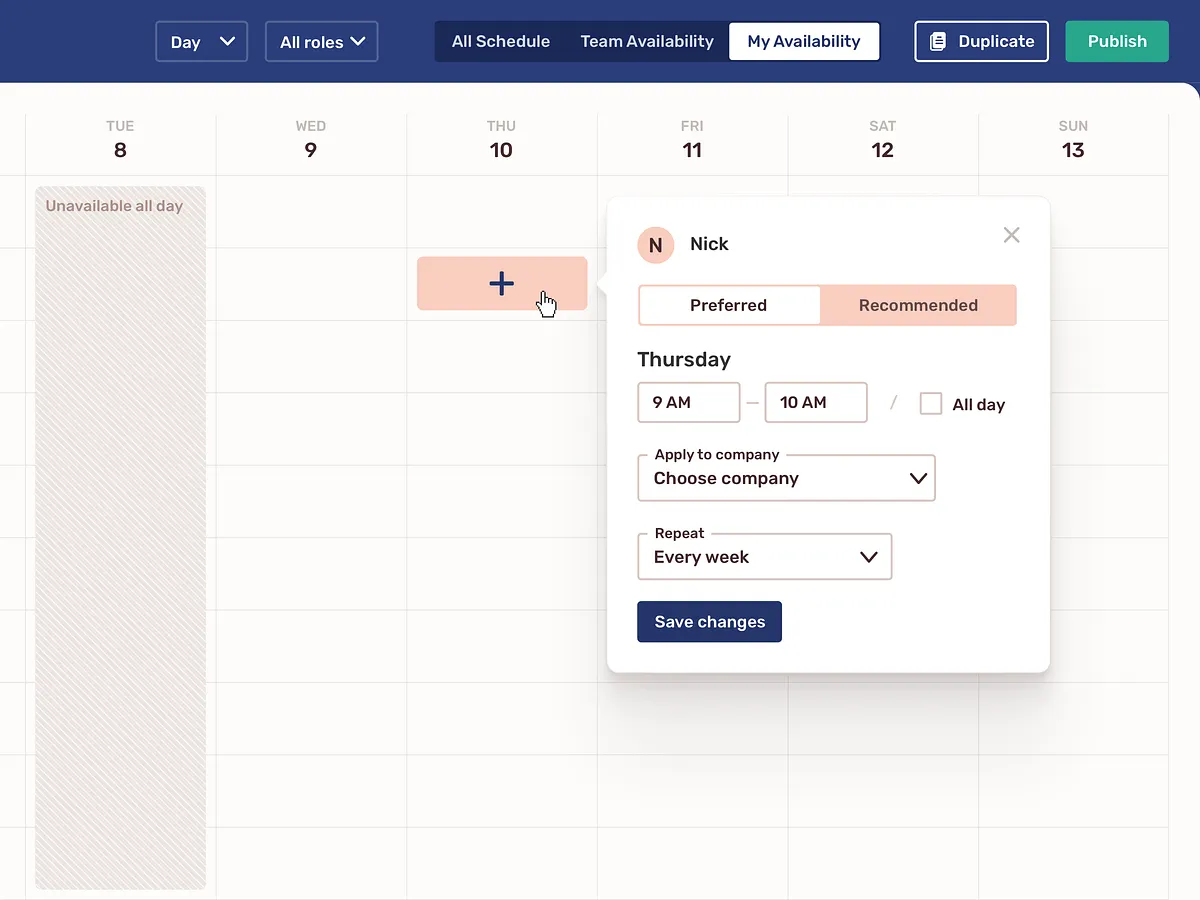1200x900 pixels.
Task: Click Nick's avatar circle
Action: tap(656, 244)
